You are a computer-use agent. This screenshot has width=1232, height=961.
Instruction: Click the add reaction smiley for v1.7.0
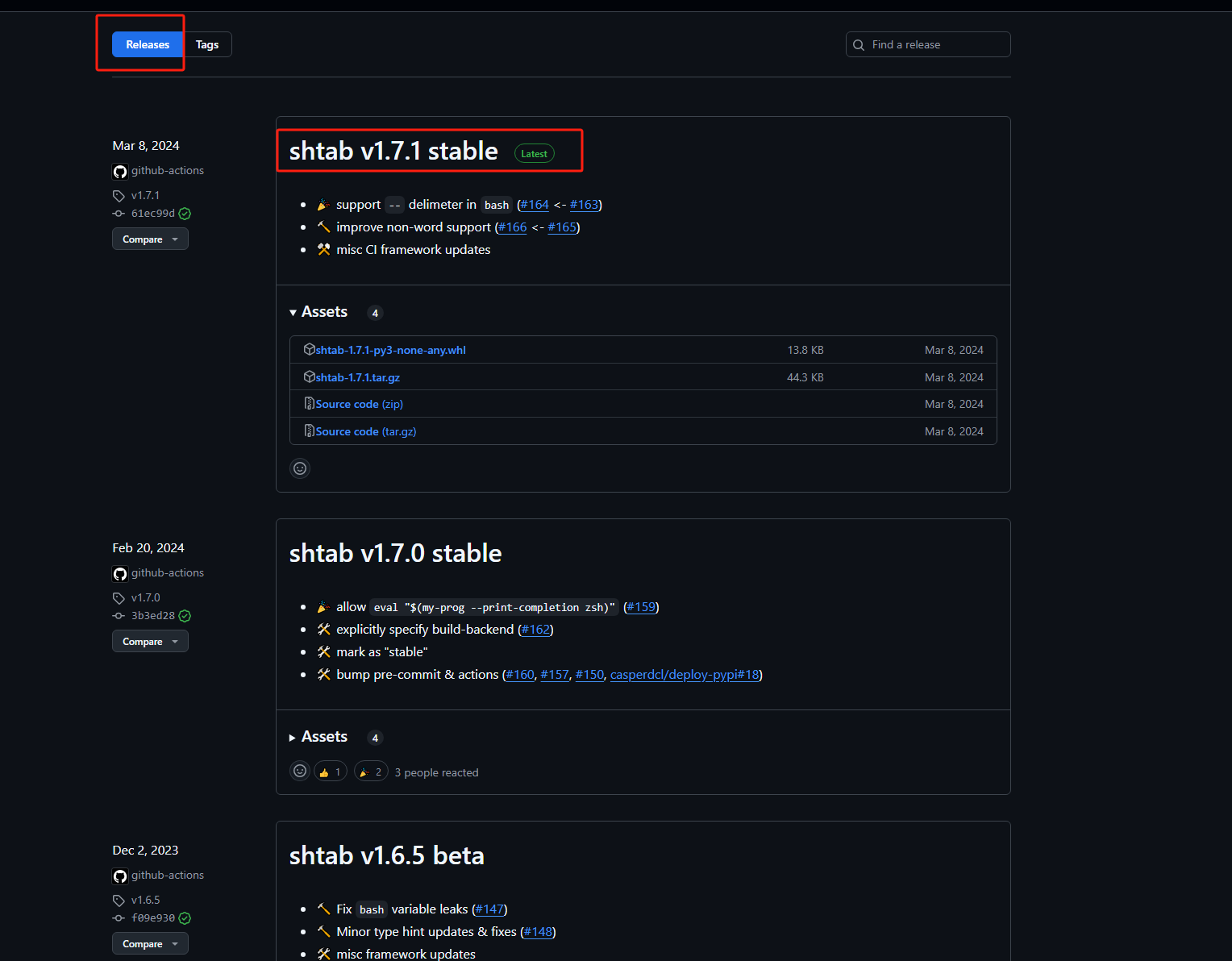tap(300, 772)
